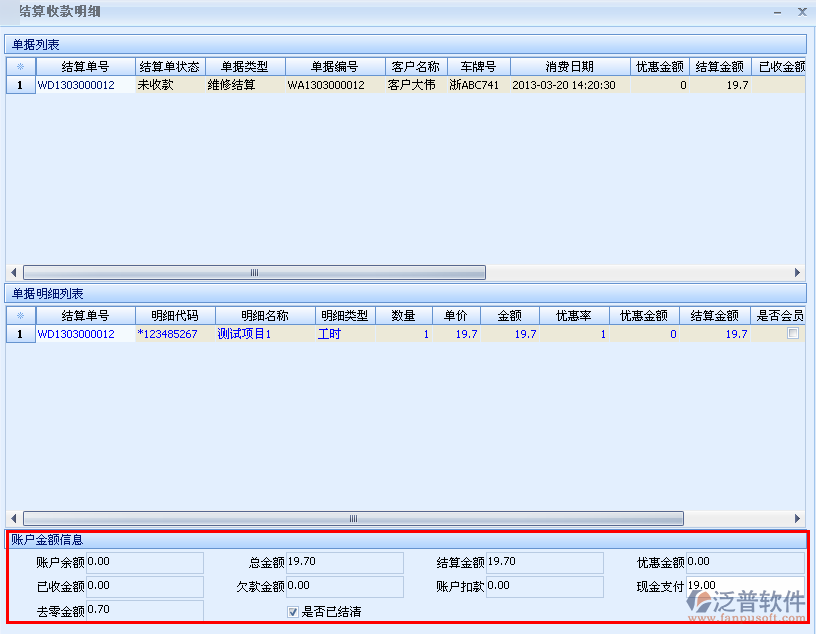Screen dimensions: 816x634
Task: Uncheck the 是否已结清 checkbox
Action: [292, 611]
